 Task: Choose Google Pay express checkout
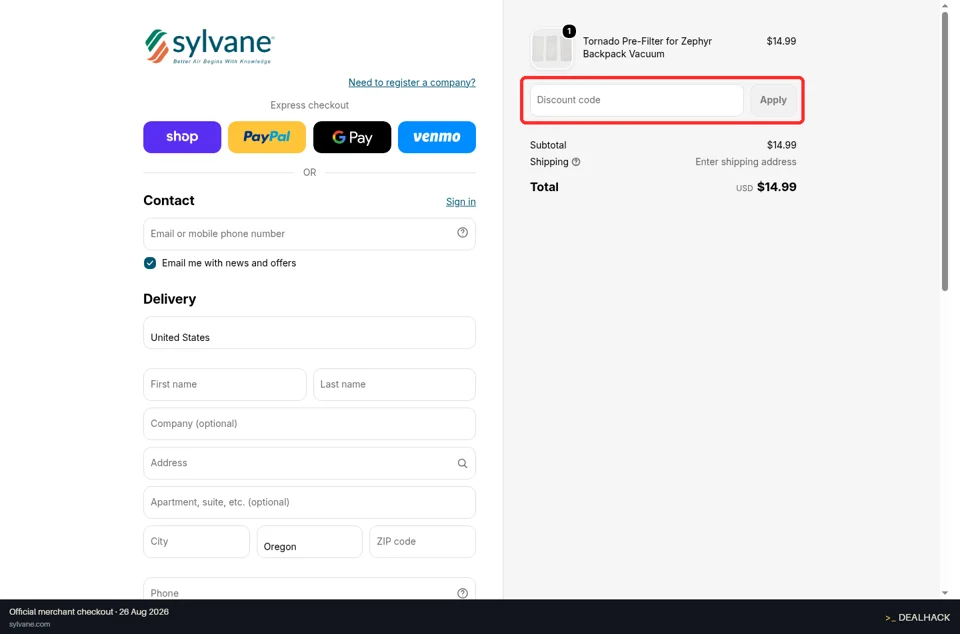click(x=352, y=137)
